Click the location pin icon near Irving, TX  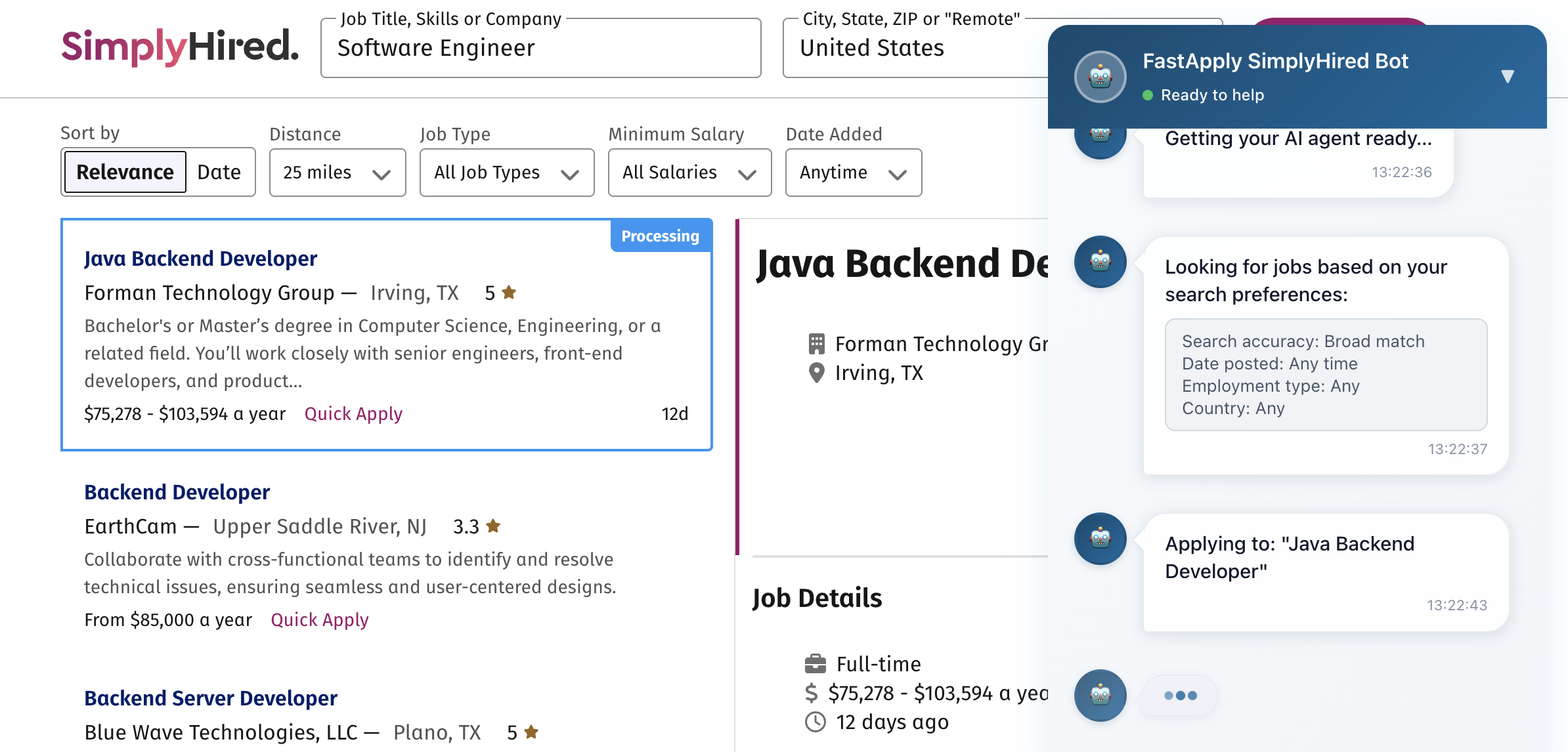[816, 373]
